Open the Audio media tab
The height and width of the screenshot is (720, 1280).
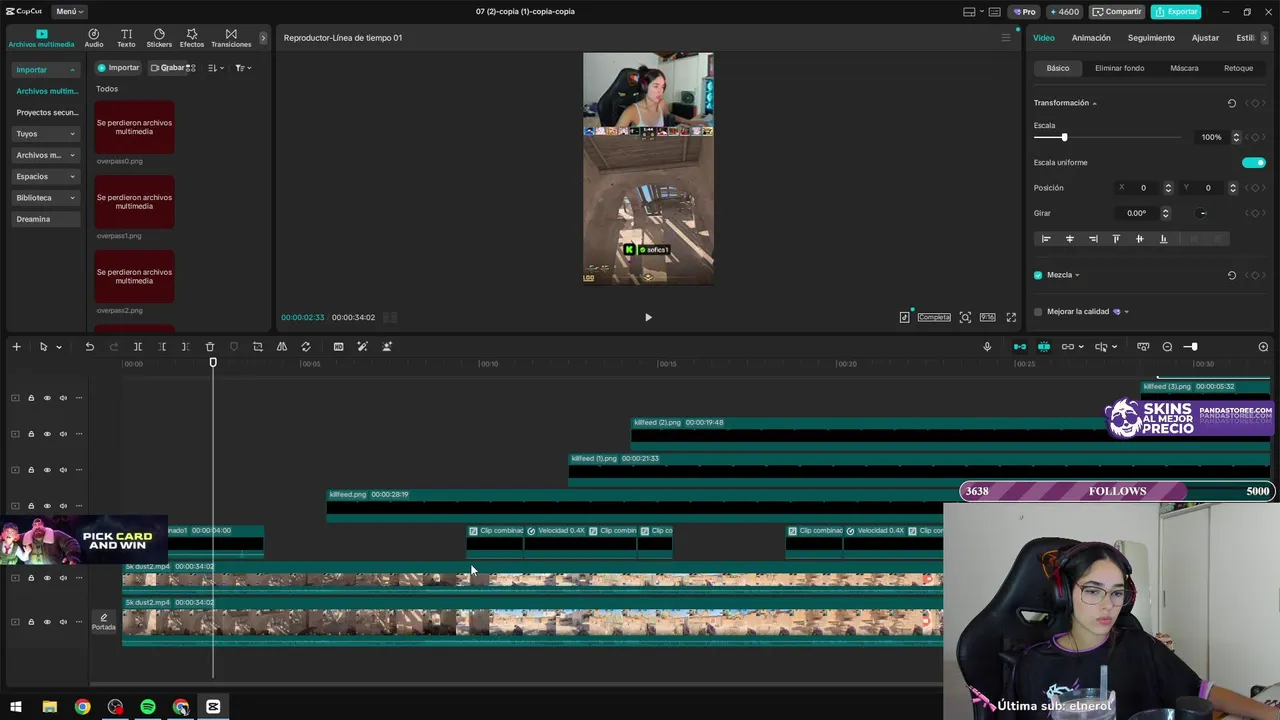(x=94, y=38)
